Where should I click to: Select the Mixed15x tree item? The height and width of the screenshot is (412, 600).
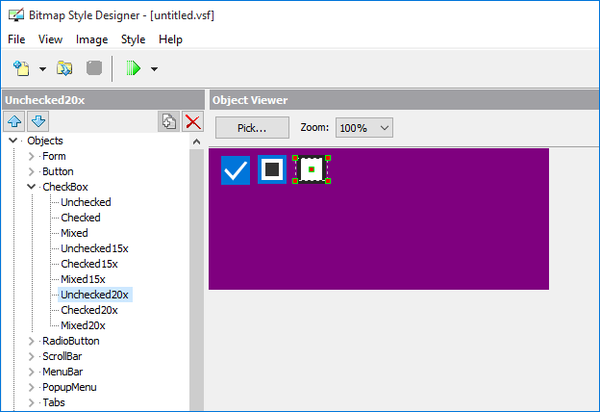[x=83, y=279]
